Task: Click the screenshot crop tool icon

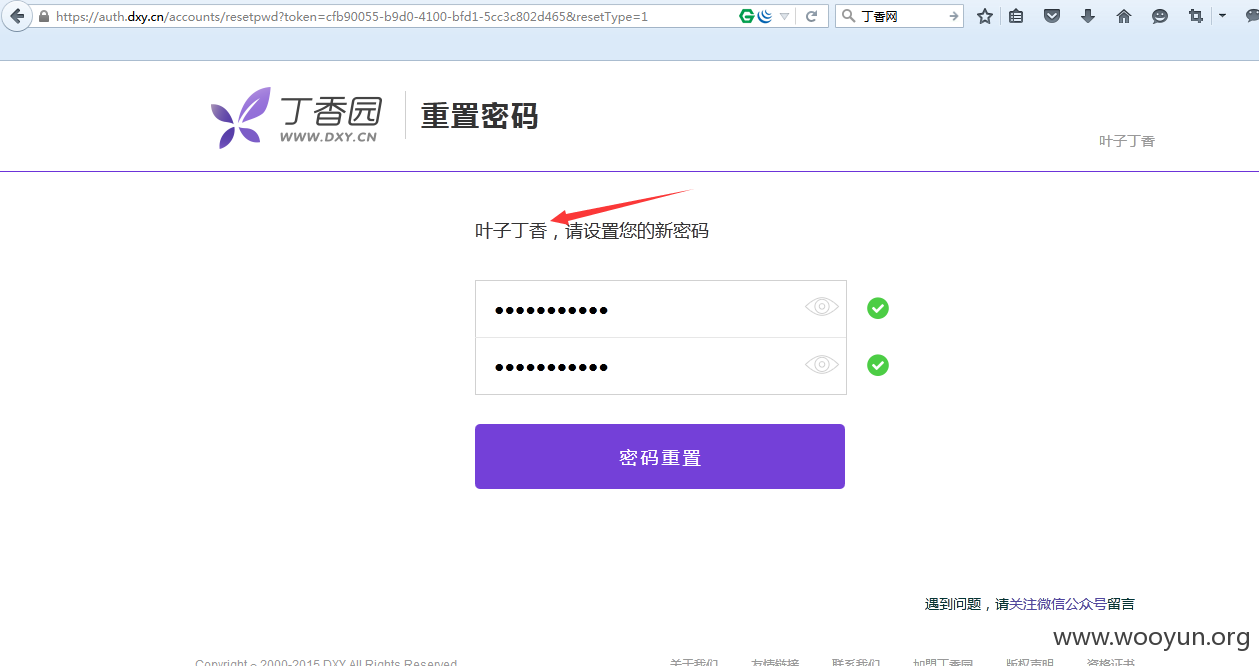Action: [x=1196, y=16]
